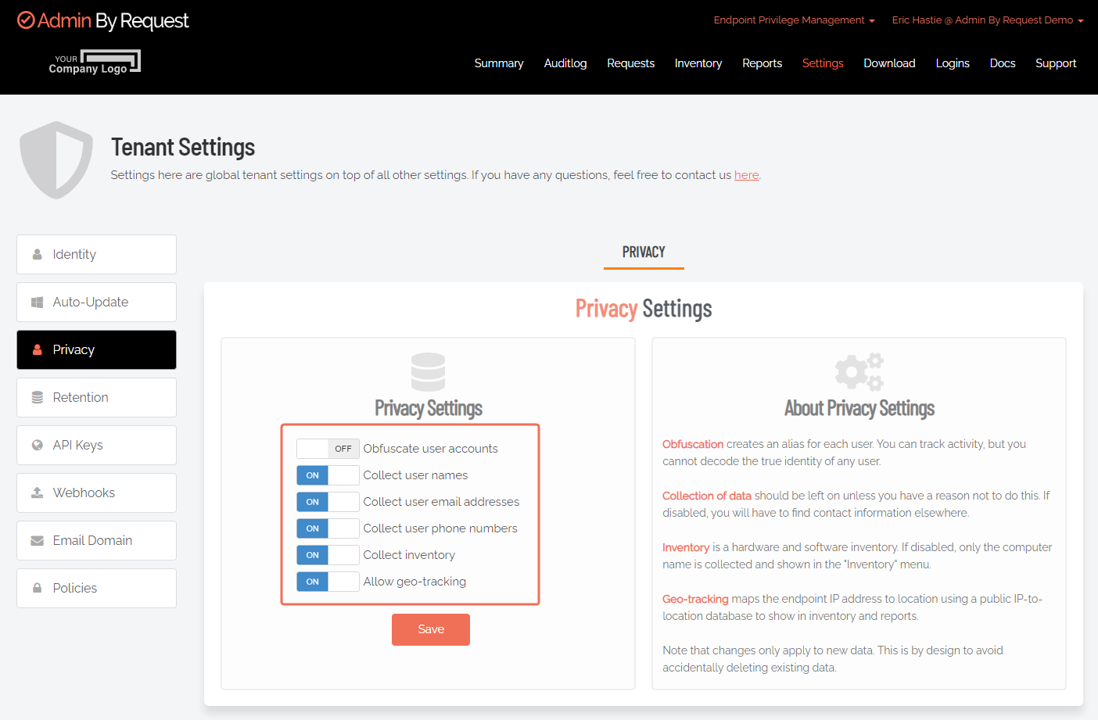This screenshot has height=720, width=1098.
Task: Navigate to Logins menu
Action: 952,63
